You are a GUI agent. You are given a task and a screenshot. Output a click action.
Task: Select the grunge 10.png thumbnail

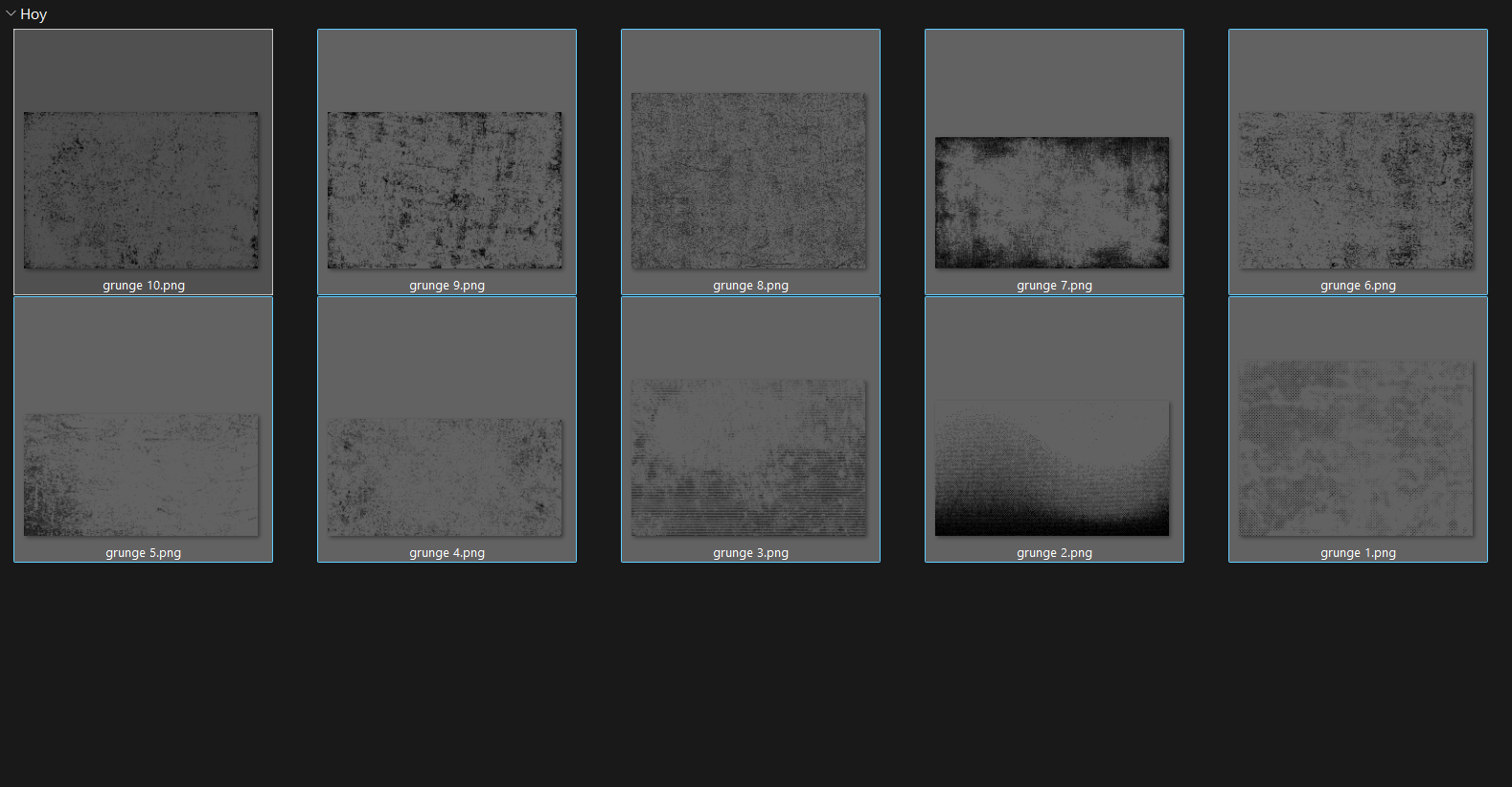pos(141,190)
